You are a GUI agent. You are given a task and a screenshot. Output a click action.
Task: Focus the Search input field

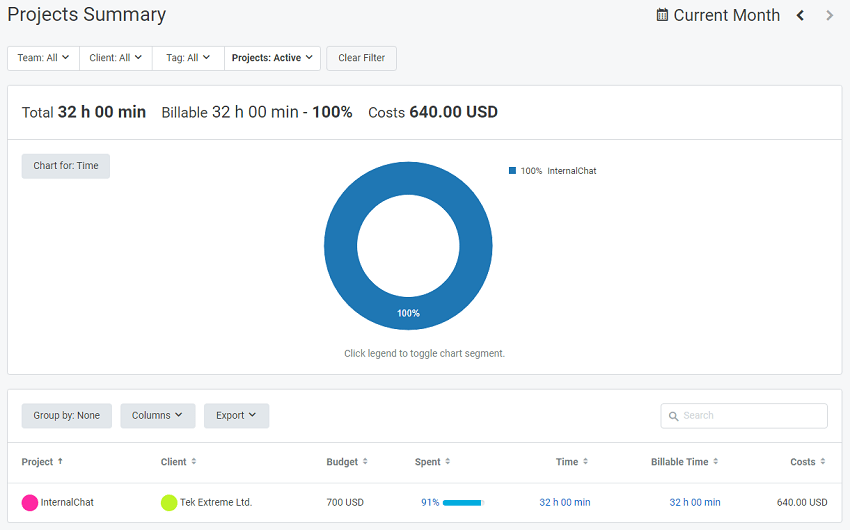[x=744, y=416]
